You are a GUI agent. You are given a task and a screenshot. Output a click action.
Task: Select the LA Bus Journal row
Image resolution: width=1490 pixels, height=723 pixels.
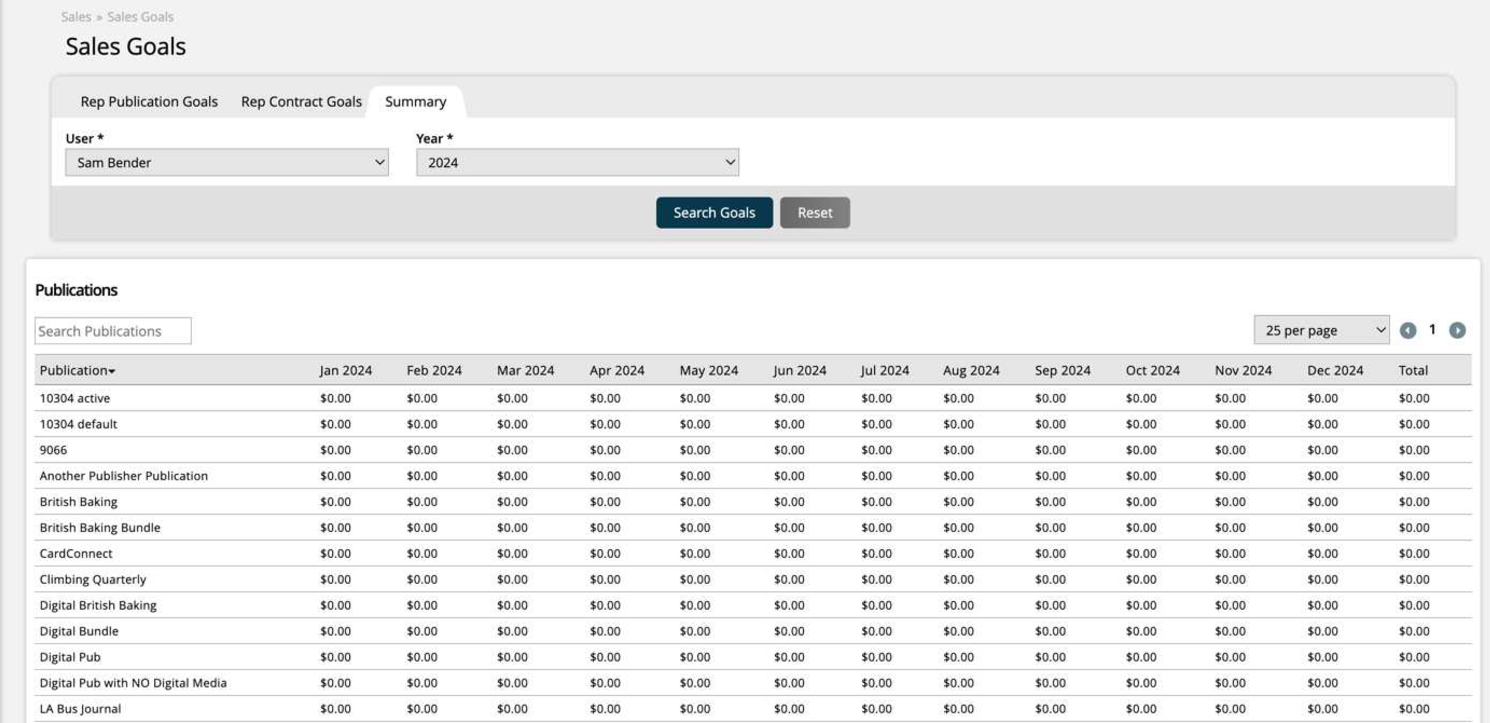pyautogui.click(x=81, y=710)
